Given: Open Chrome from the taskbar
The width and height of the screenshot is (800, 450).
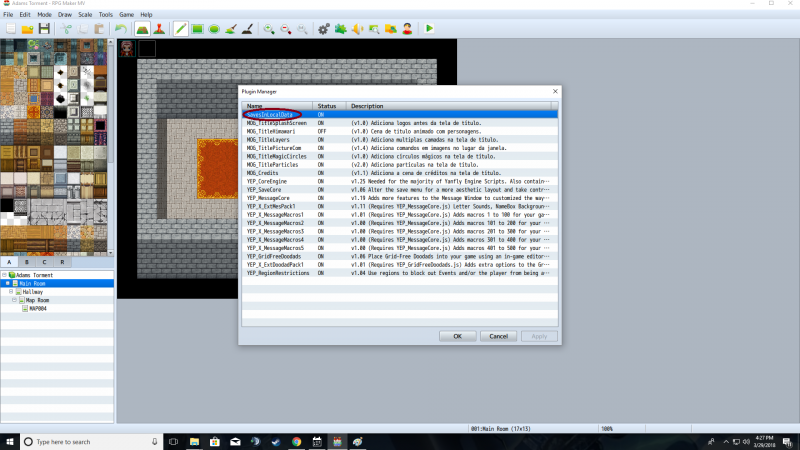Looking at the screenshot, I should tap(296, 442).
